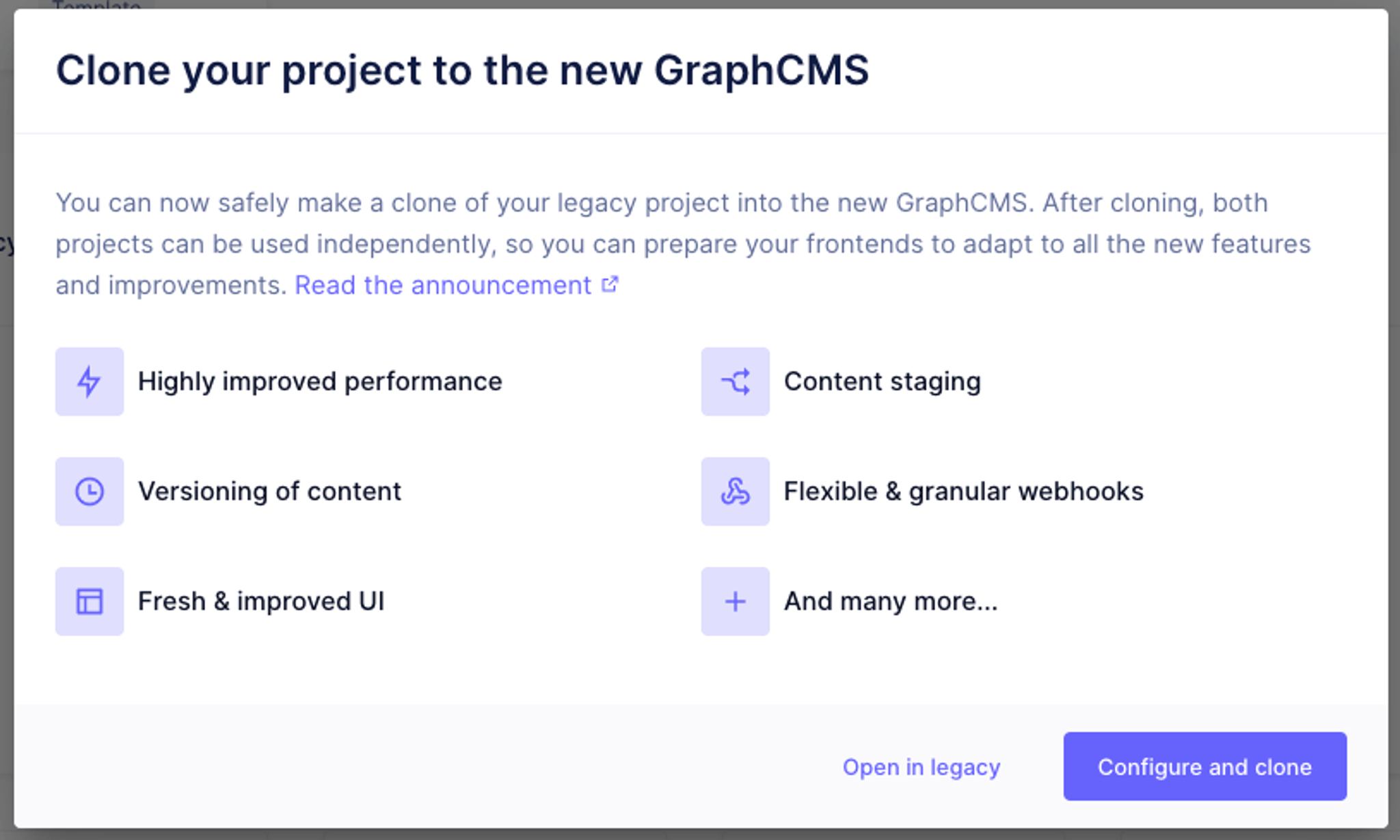
Task: Click the Content staging branch-arrows icon
Action: point(735,381)
